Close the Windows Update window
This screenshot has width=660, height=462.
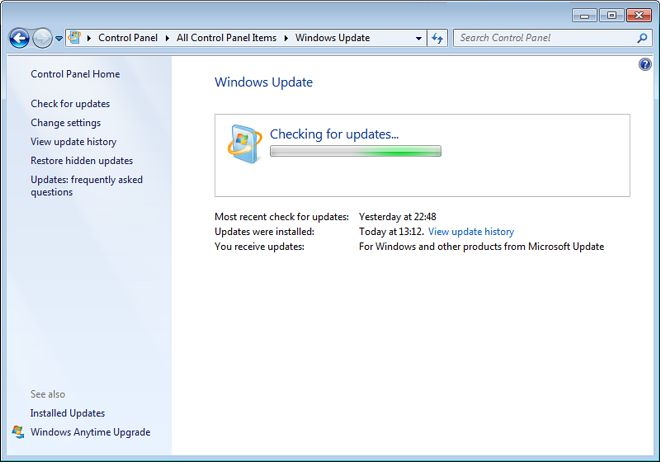click(x=639, y=16)
